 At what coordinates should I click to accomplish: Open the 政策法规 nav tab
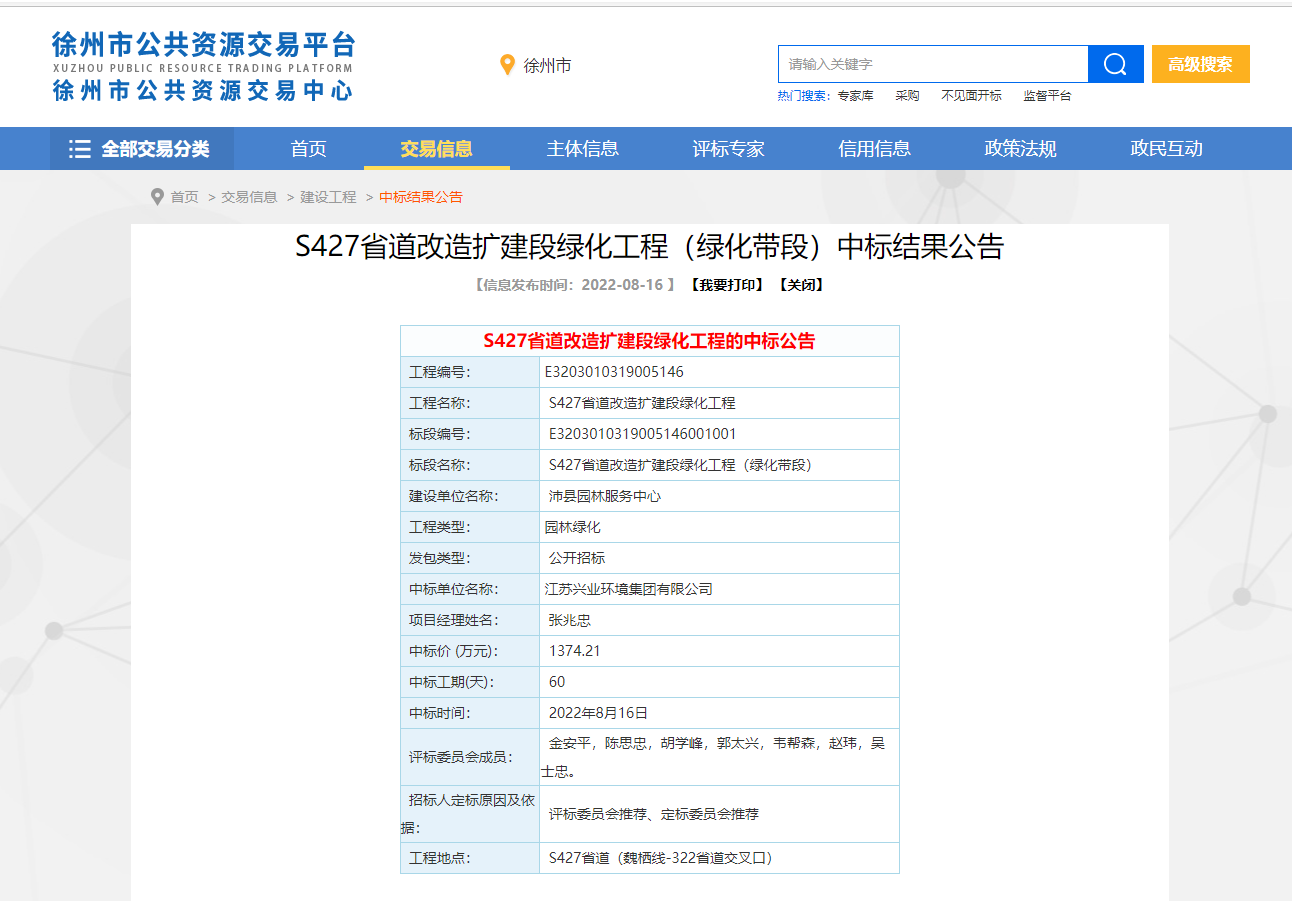coord(1021,149)
